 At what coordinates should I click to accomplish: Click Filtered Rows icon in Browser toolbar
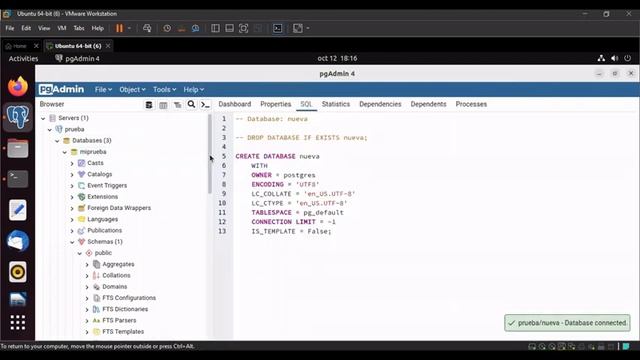(178, 105)
